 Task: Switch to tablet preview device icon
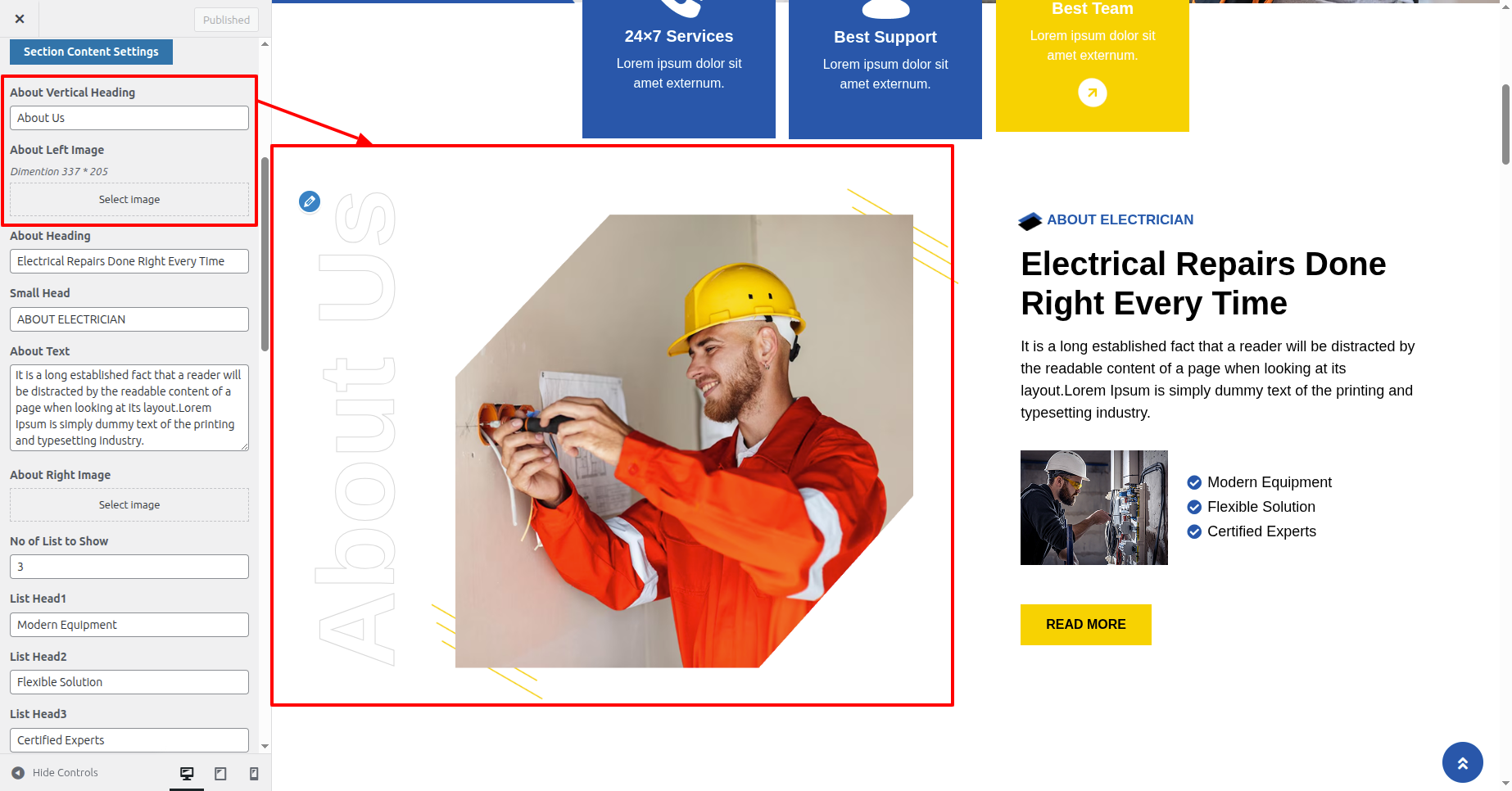220,774
